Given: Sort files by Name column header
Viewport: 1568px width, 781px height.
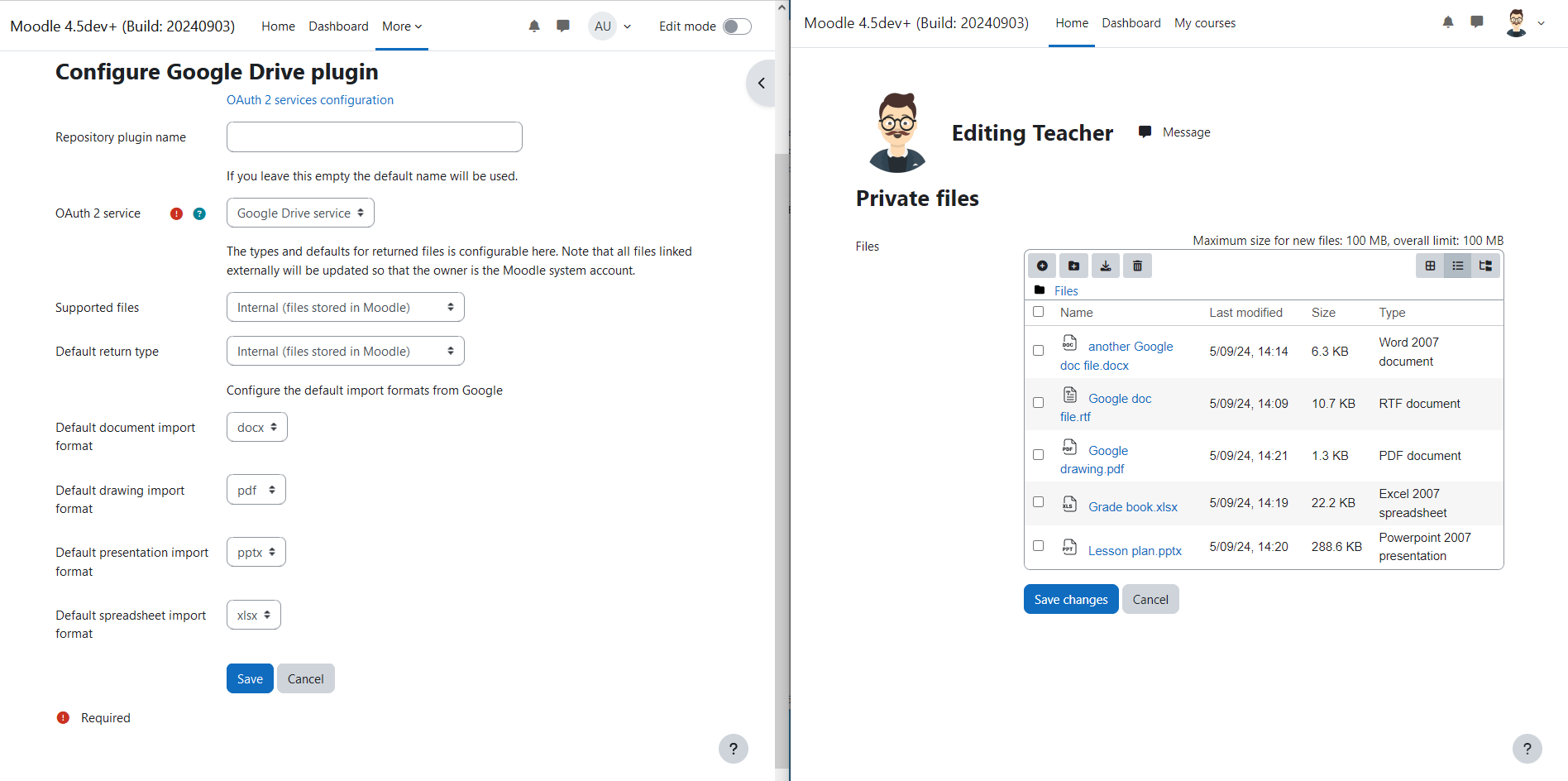Looking at the screenshot, I should pos(1077,312).
